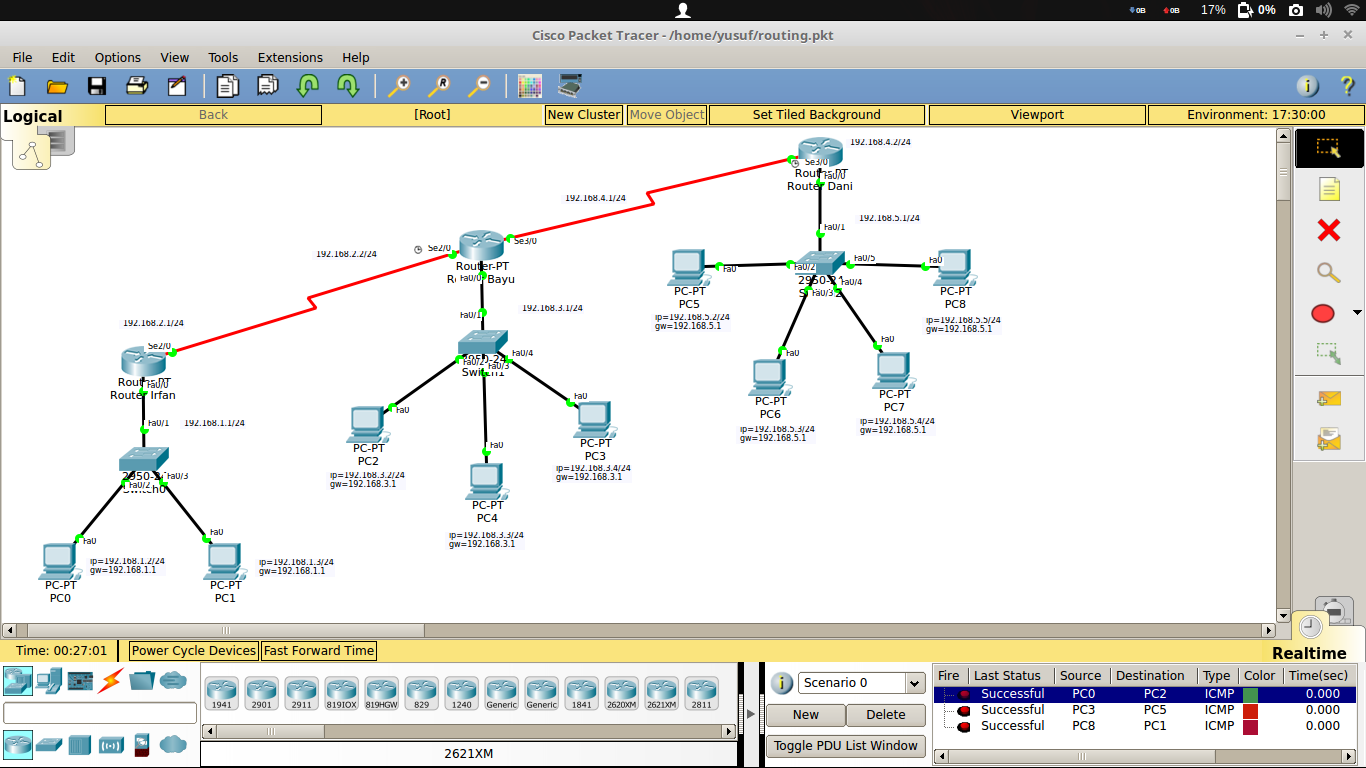
Task: Expand the device list with right arrow
Action: point(750,713)
